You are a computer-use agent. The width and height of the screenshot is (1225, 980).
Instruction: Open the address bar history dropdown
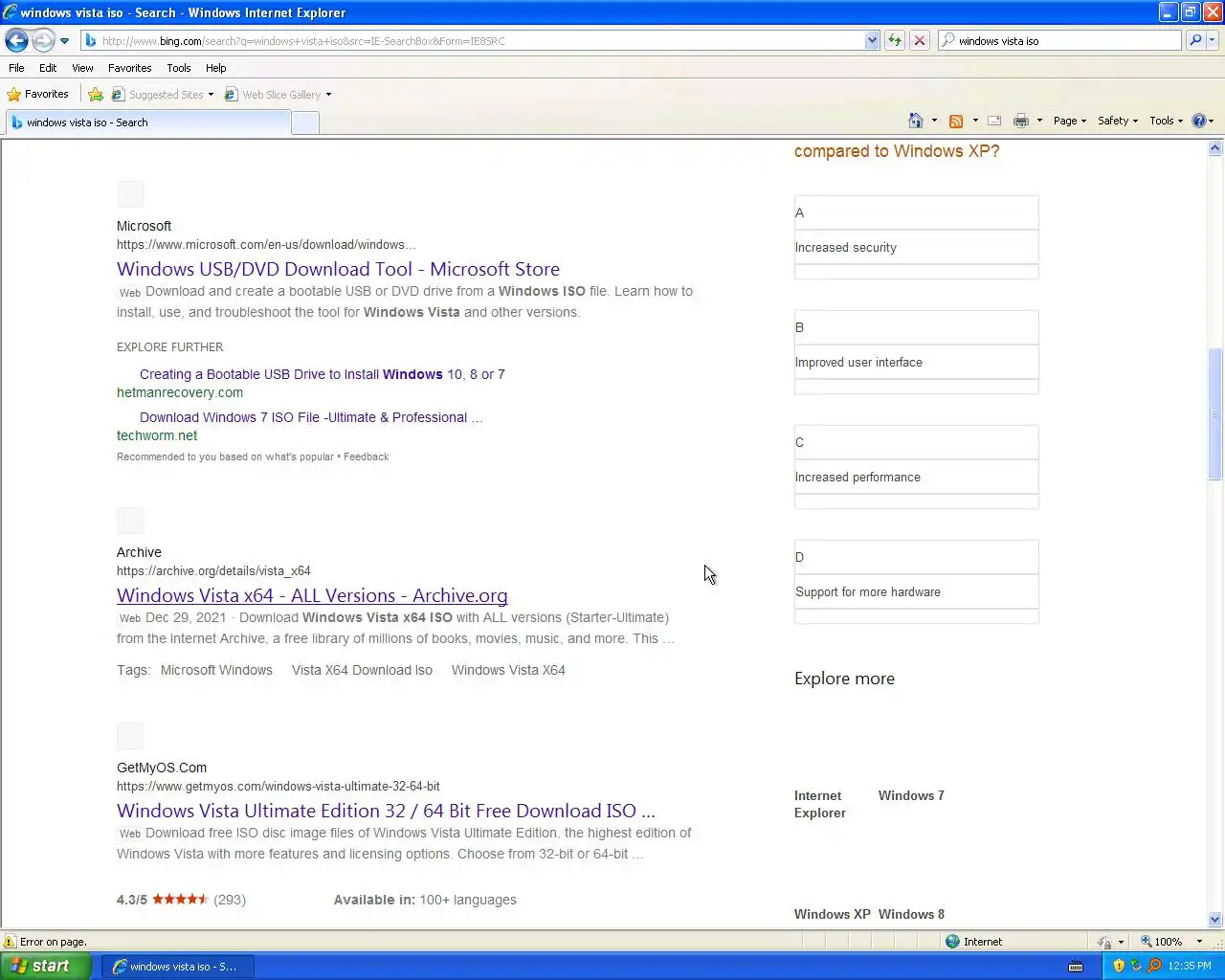coord(872,40)
